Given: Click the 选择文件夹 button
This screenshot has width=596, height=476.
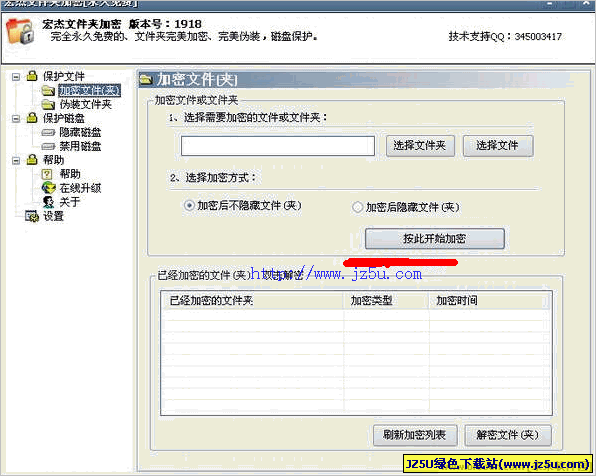Looking at the screenshot, I should (420, 146).
